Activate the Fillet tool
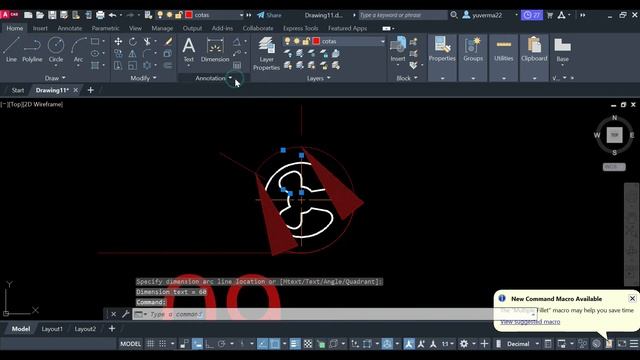The width and height of the screenshot is (640, 360). tap(147, 53)
